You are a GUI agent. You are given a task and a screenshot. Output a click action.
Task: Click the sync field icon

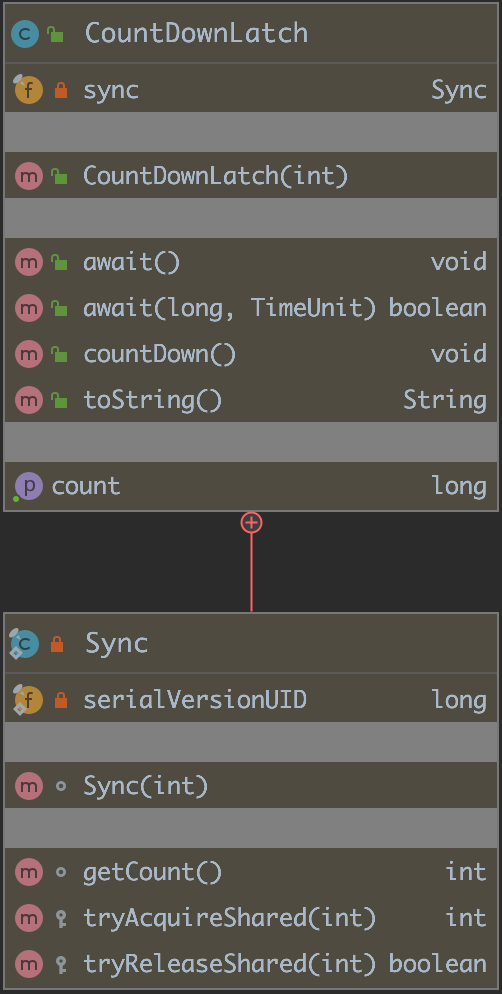pyautogui.click(x=28, y=90)
